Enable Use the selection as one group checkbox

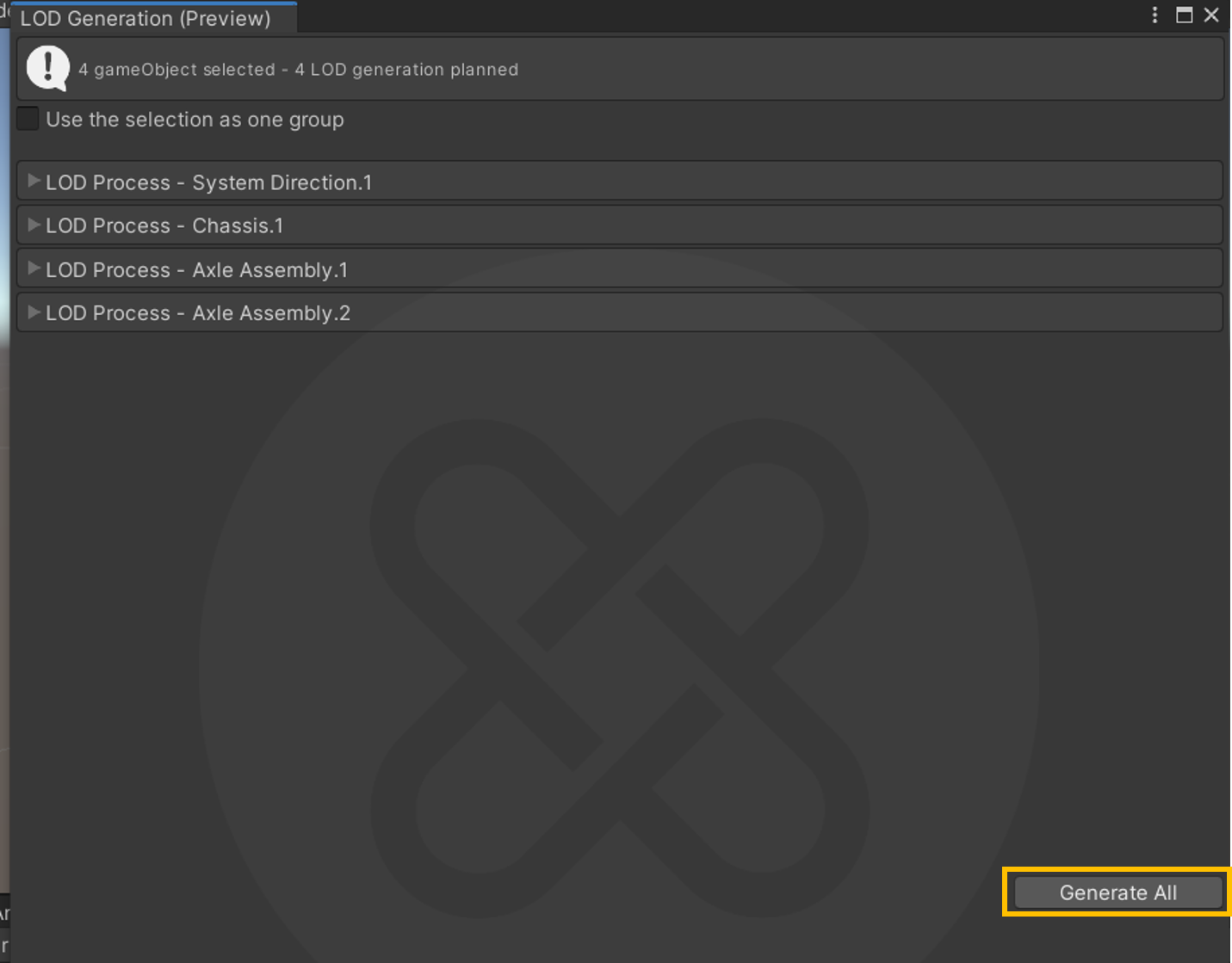point(28,119)
